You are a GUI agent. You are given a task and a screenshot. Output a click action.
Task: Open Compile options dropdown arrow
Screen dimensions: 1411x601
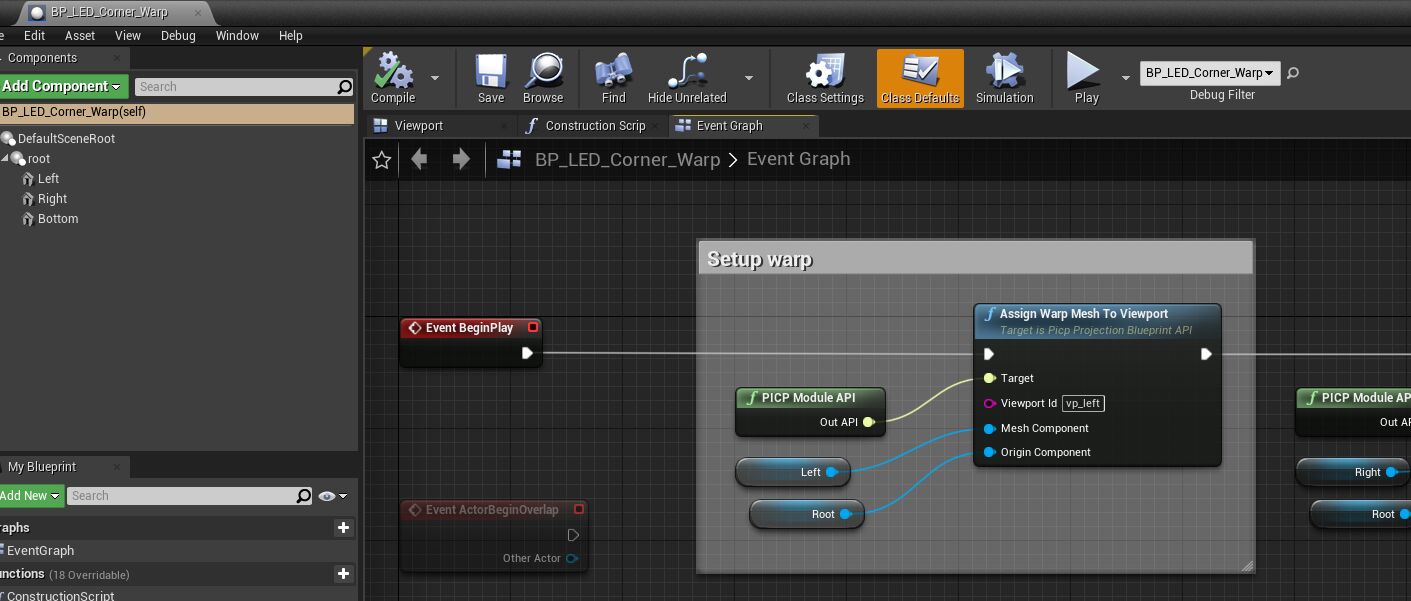coord(435,77)
